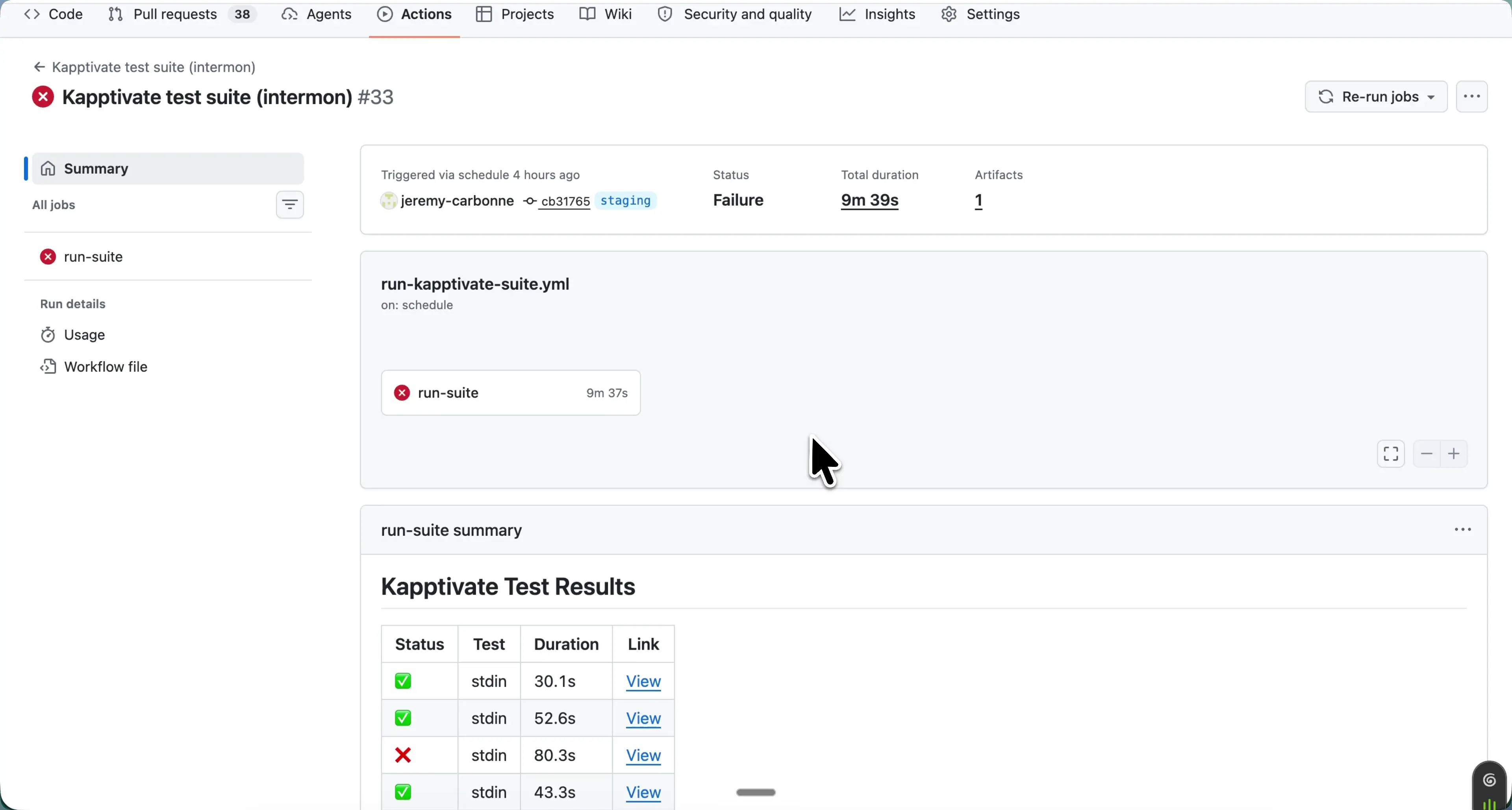Click the staging branch label
This screenshot has width=1512, height=810.
pos(626,201)
